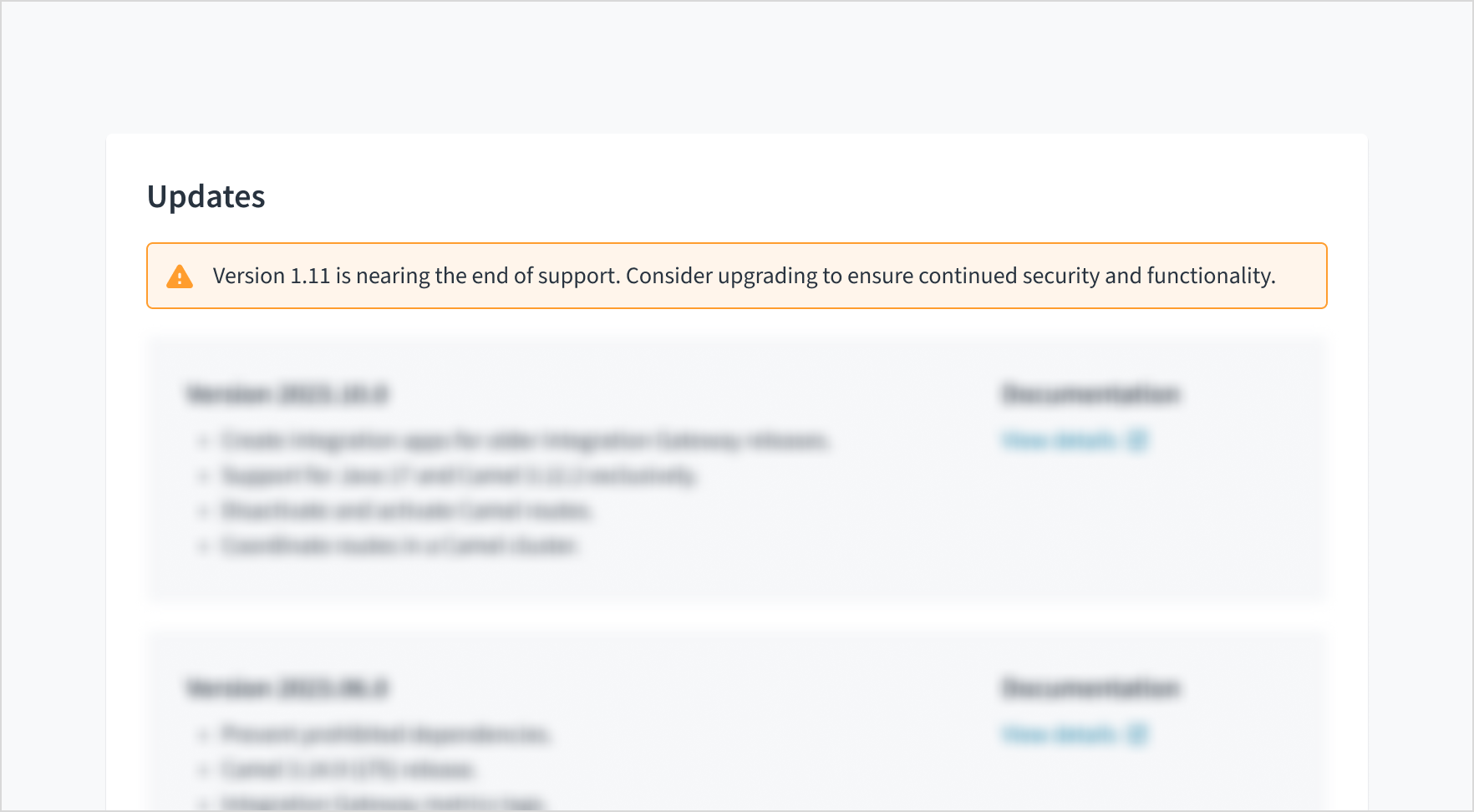This screenshot has width=1474, height=812.
Task: Open View details for Version 2023.10.0
Action: [1060, 440]
